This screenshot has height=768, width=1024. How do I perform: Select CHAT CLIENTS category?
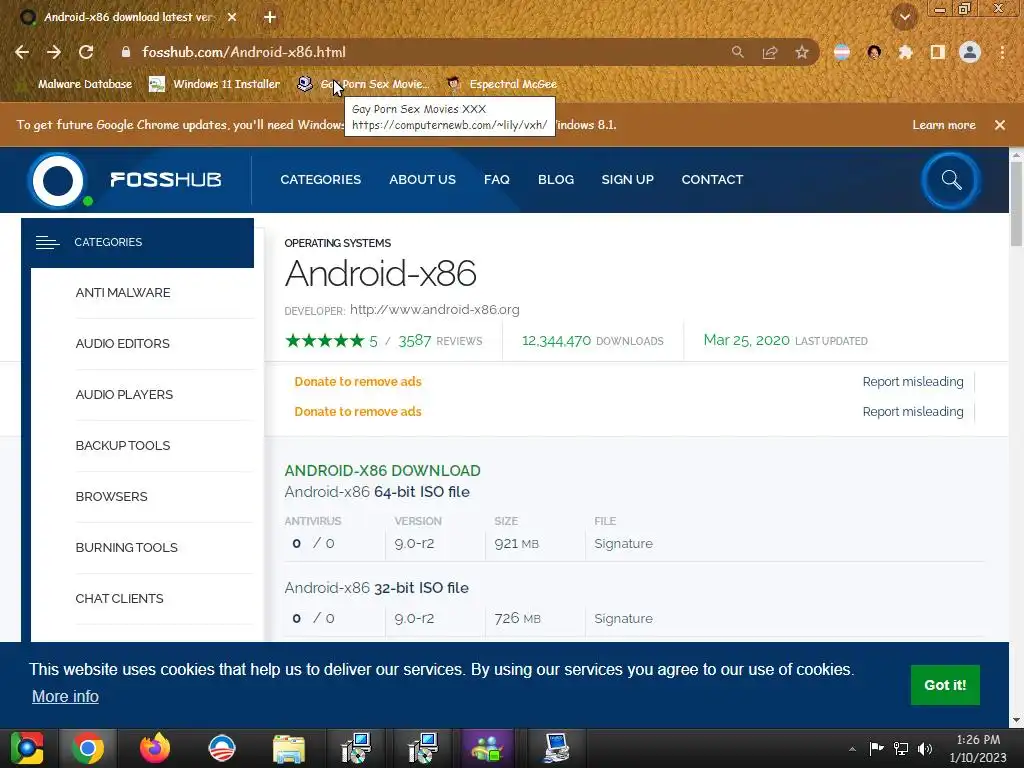click(x=120, y=598)
